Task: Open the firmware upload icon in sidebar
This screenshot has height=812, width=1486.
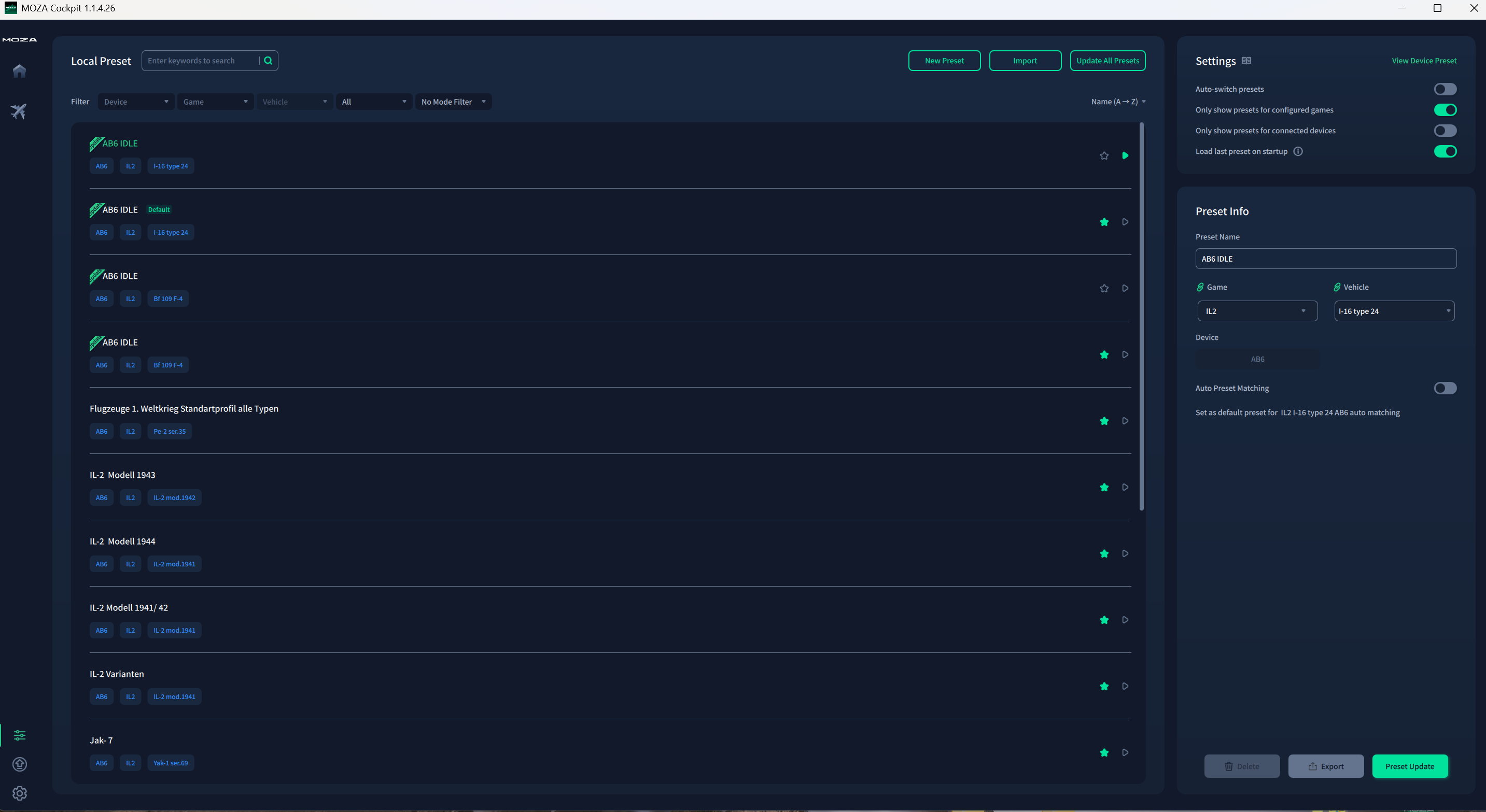Action: click(20, 764)
